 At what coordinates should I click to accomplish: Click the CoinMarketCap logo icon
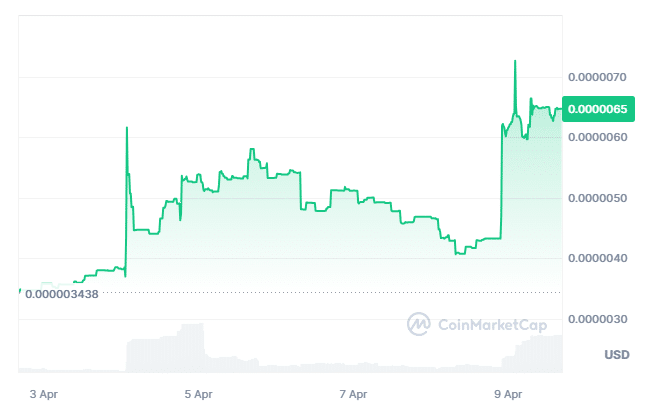coord(418,324)
